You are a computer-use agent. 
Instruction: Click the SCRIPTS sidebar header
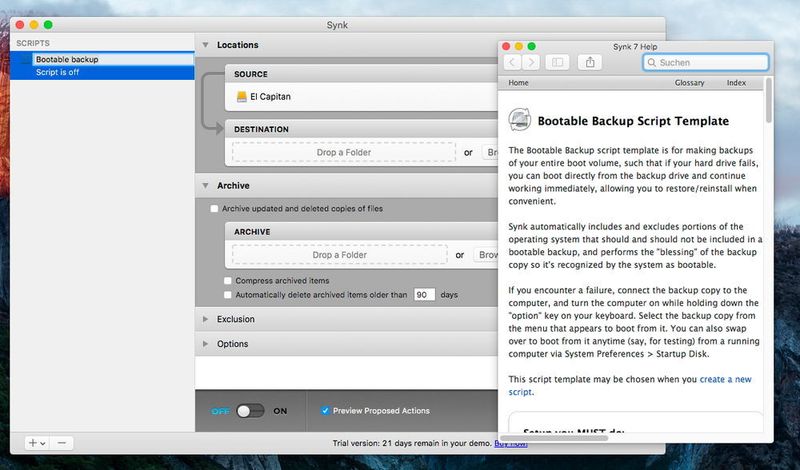pos(33,43)
